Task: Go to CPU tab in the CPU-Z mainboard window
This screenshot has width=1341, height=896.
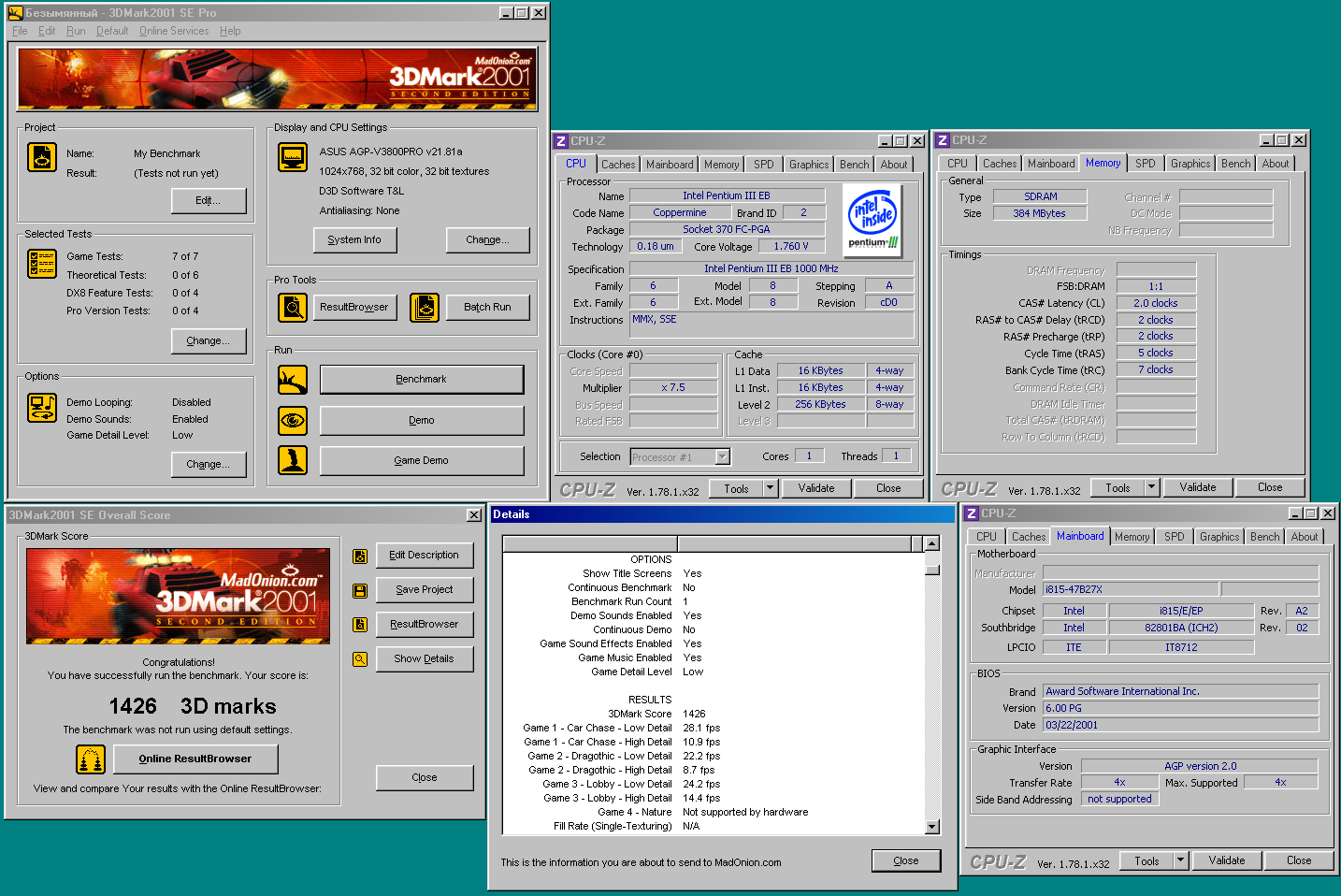Action: coord(987,537)
